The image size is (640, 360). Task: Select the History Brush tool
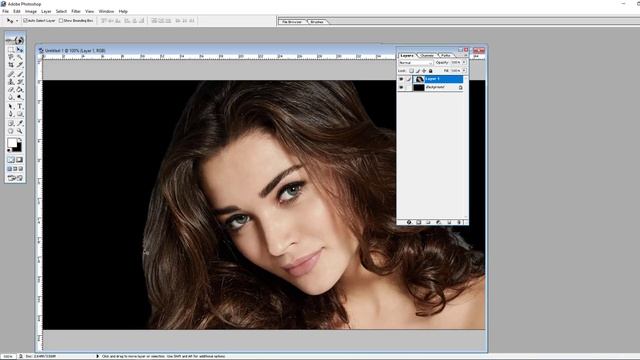(x=20, y=82)
